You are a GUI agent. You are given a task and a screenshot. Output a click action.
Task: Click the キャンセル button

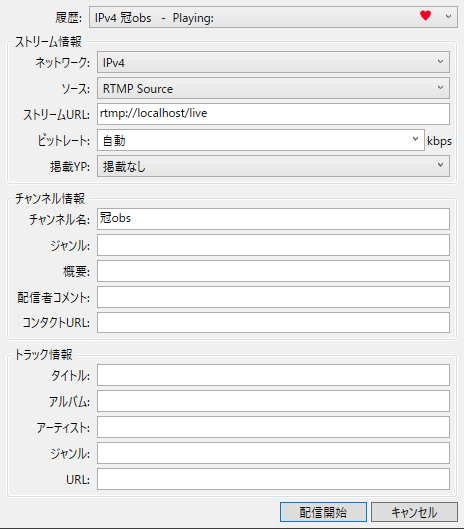click(414, 512)
